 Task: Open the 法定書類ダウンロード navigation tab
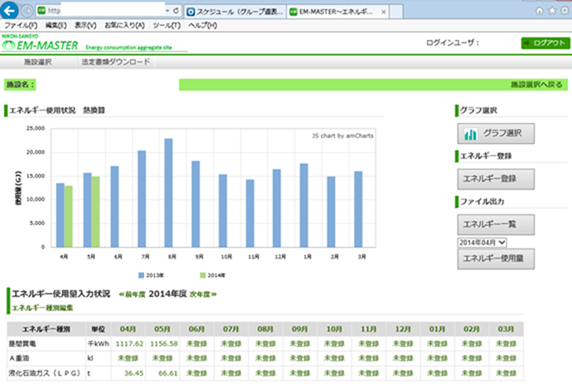(x=115, y=62)
